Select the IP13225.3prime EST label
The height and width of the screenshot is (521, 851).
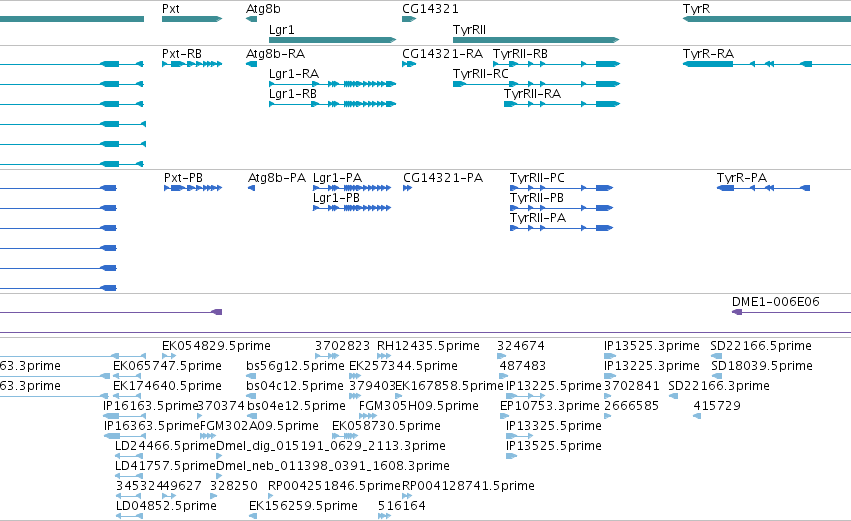(x=651, y=366)
